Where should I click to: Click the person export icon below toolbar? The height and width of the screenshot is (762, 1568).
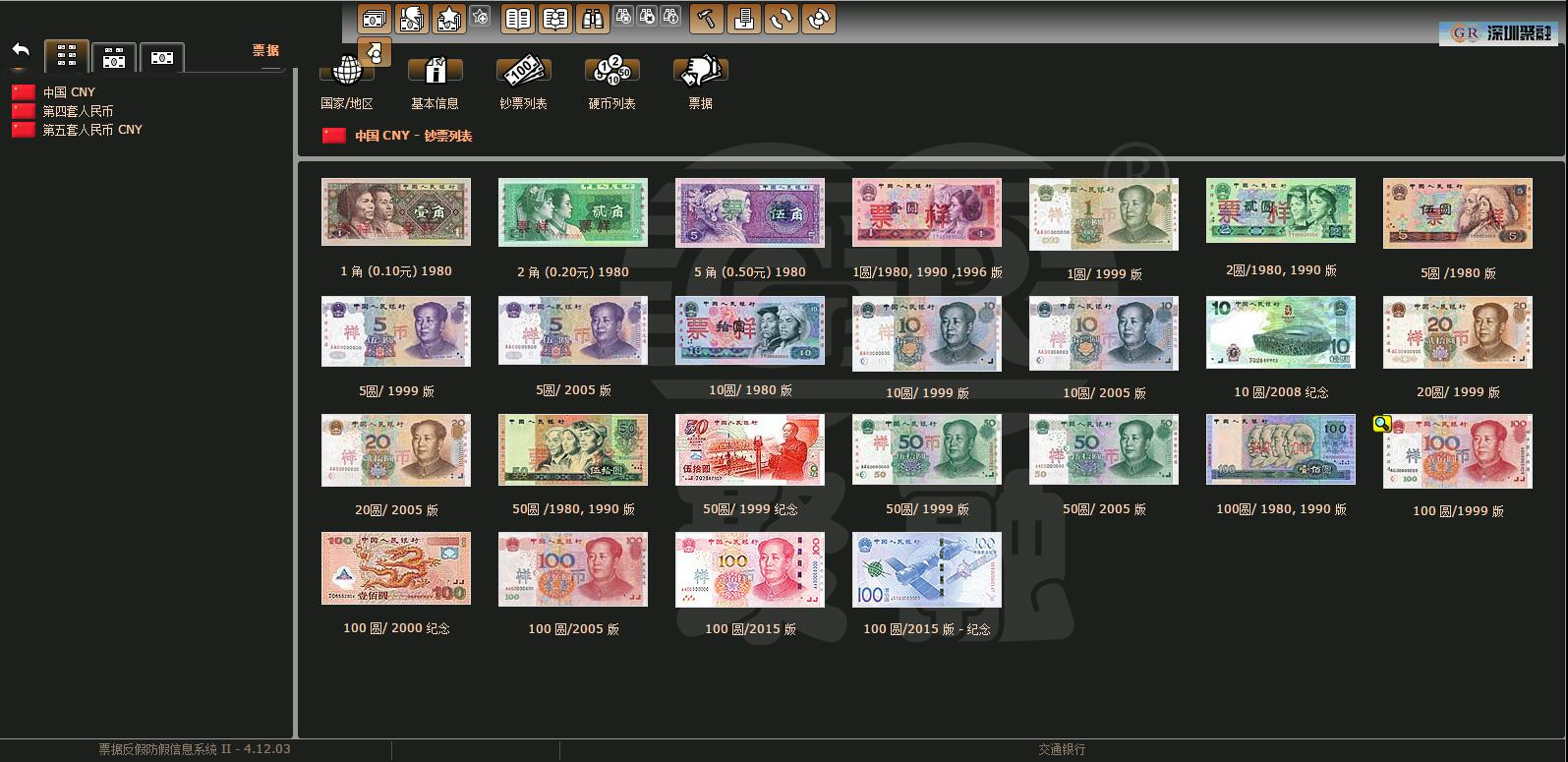(x=375, y=52)
